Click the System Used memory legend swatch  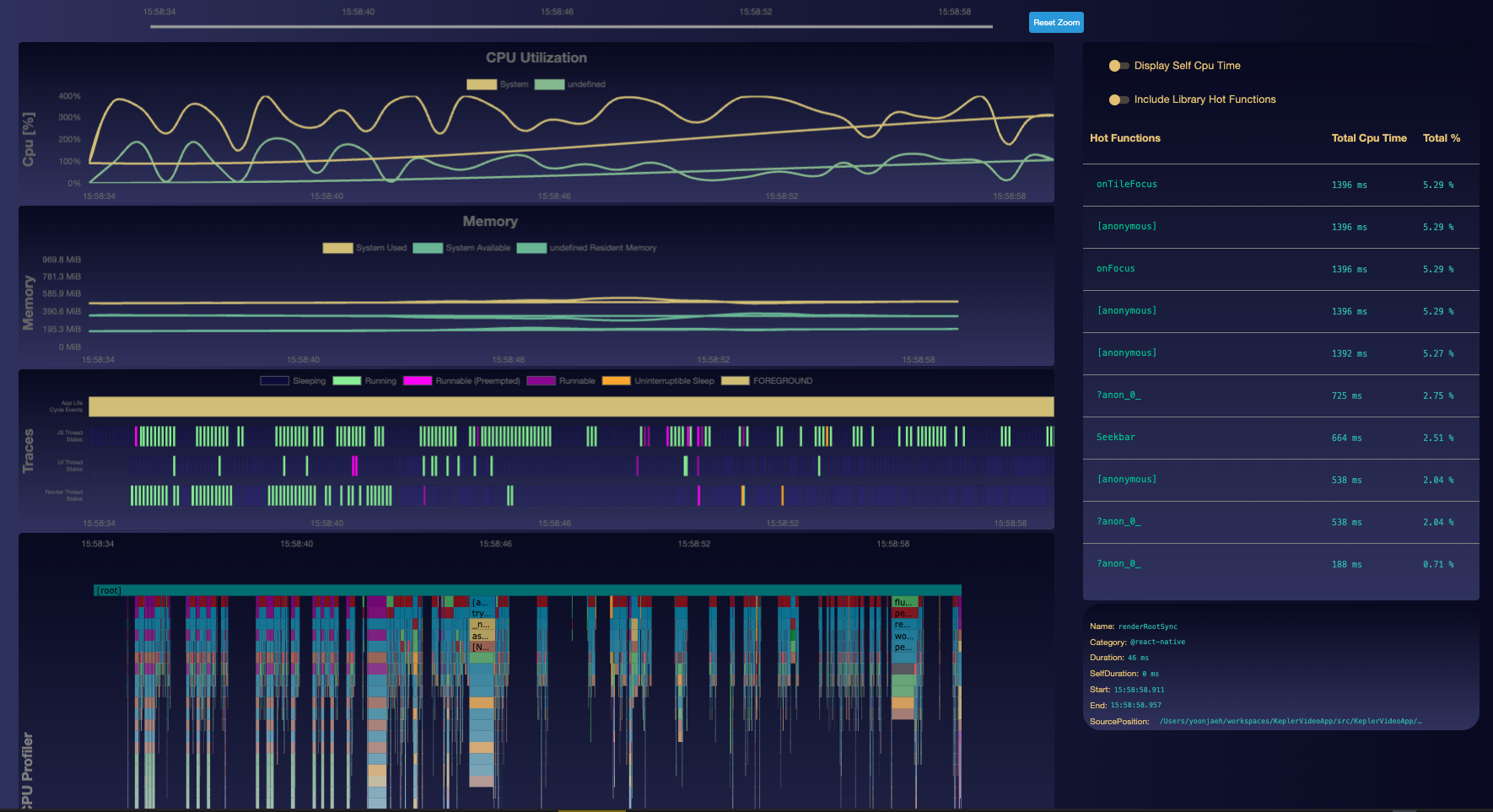point(337,248)
